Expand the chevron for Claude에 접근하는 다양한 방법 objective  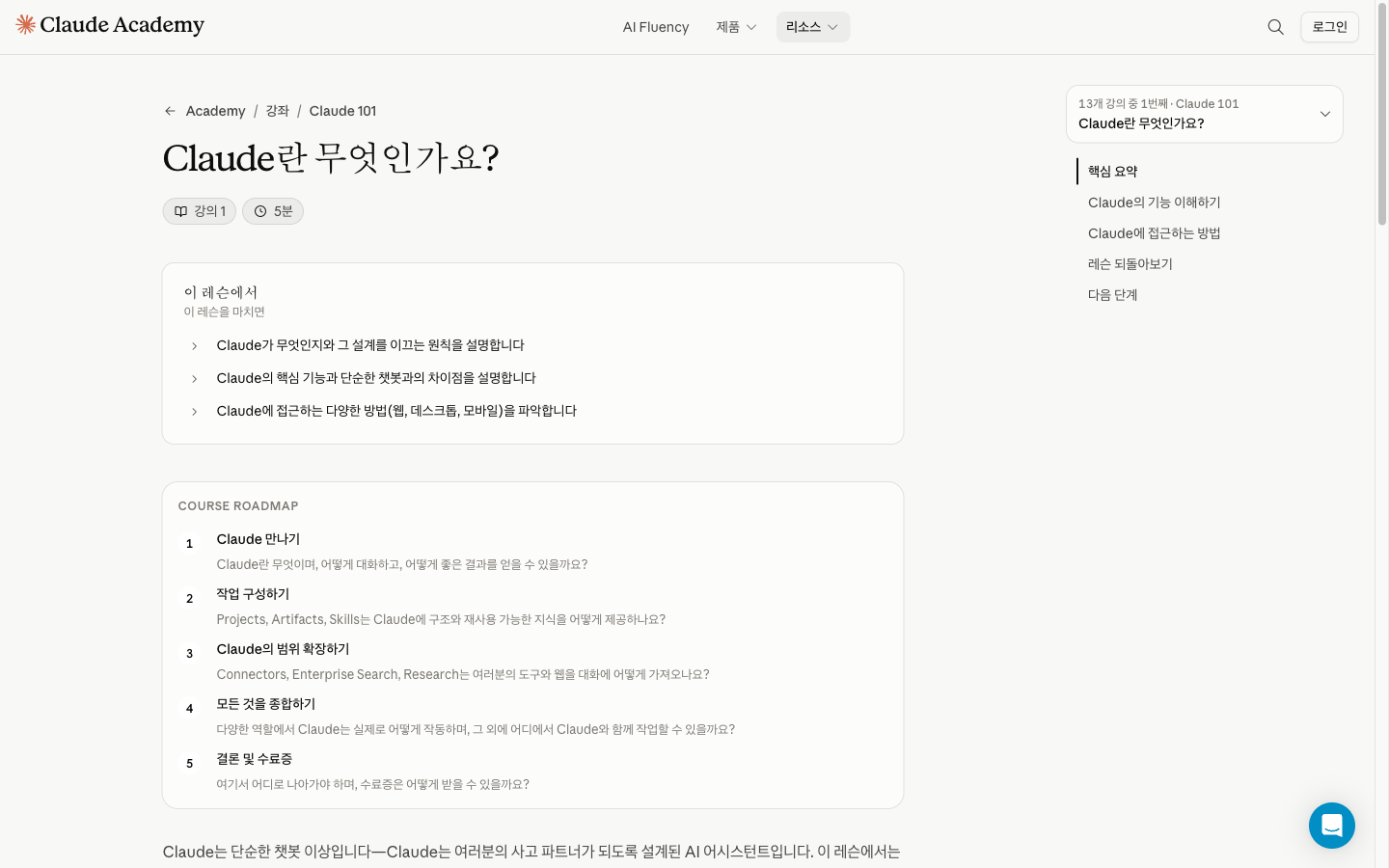(x=194, y=412)
